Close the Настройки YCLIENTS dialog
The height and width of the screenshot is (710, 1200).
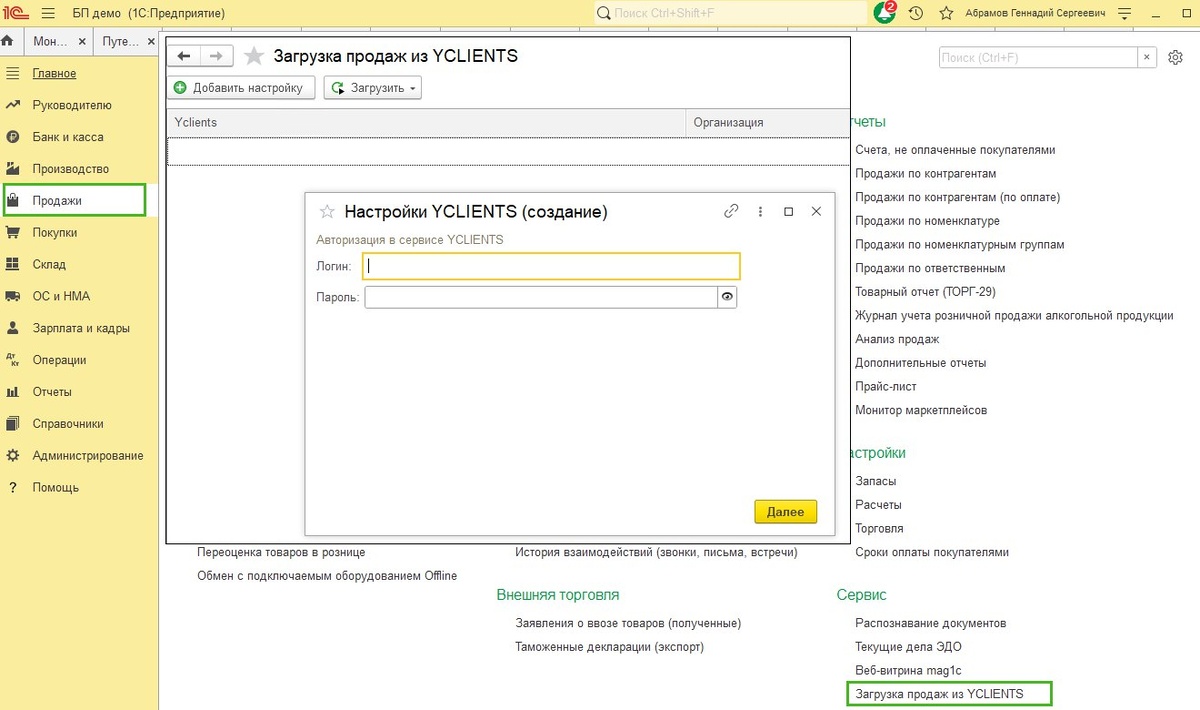click(816, 212)
